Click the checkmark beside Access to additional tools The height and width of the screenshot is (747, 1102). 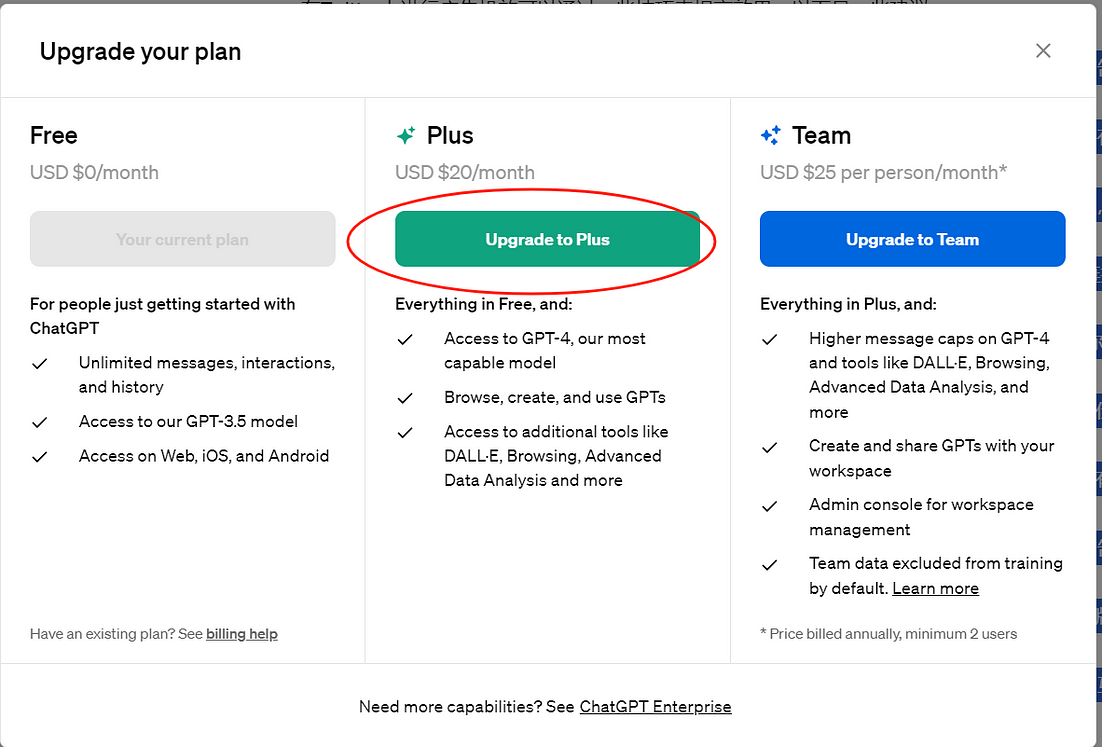(405, 433)
